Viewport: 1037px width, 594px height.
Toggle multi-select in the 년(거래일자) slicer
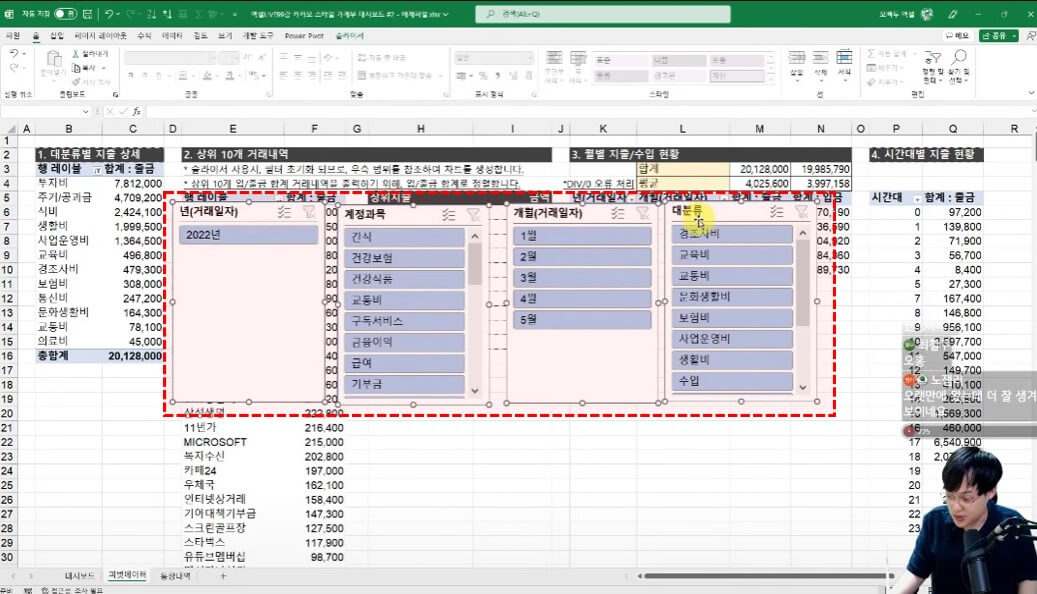pos(285,212)
